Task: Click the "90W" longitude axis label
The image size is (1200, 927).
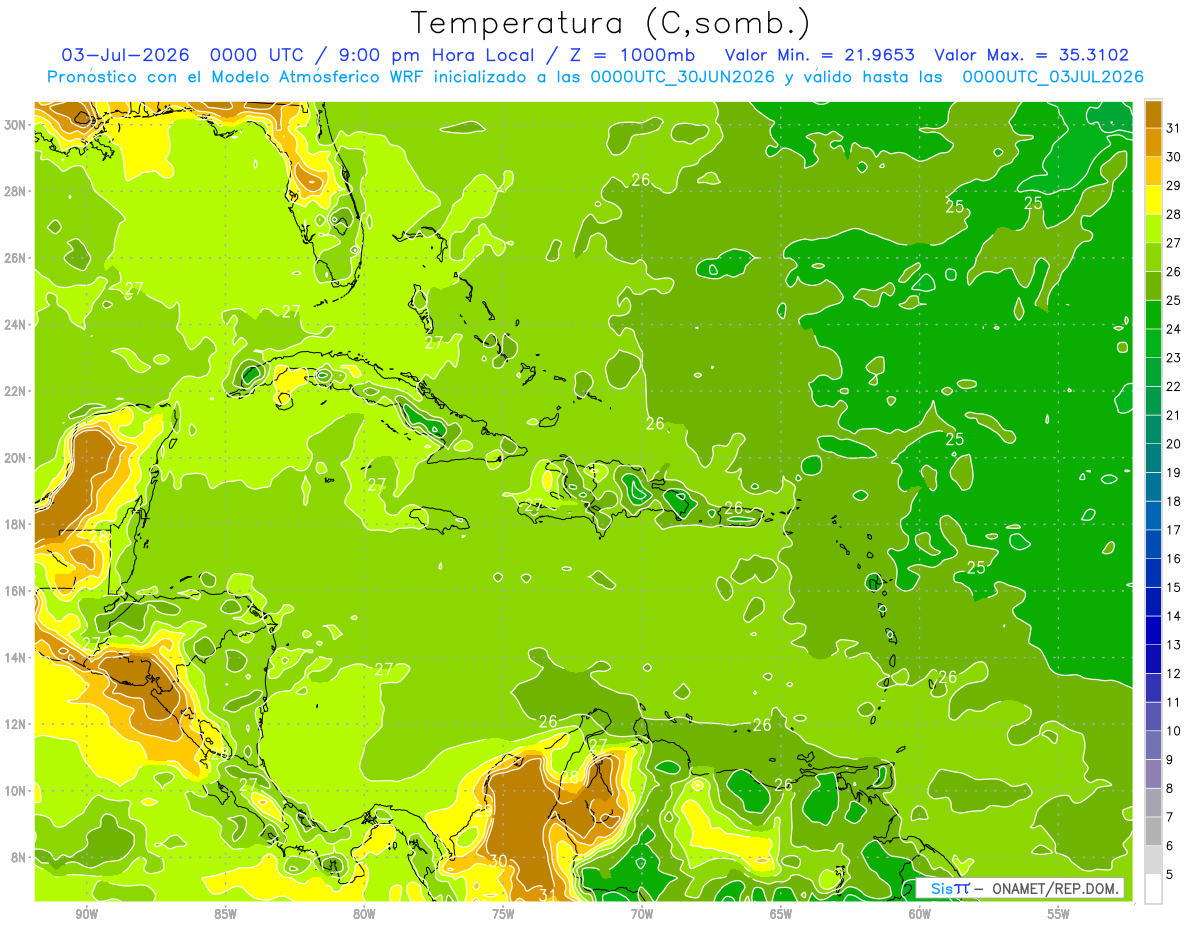Action: [x=87, y=915]
